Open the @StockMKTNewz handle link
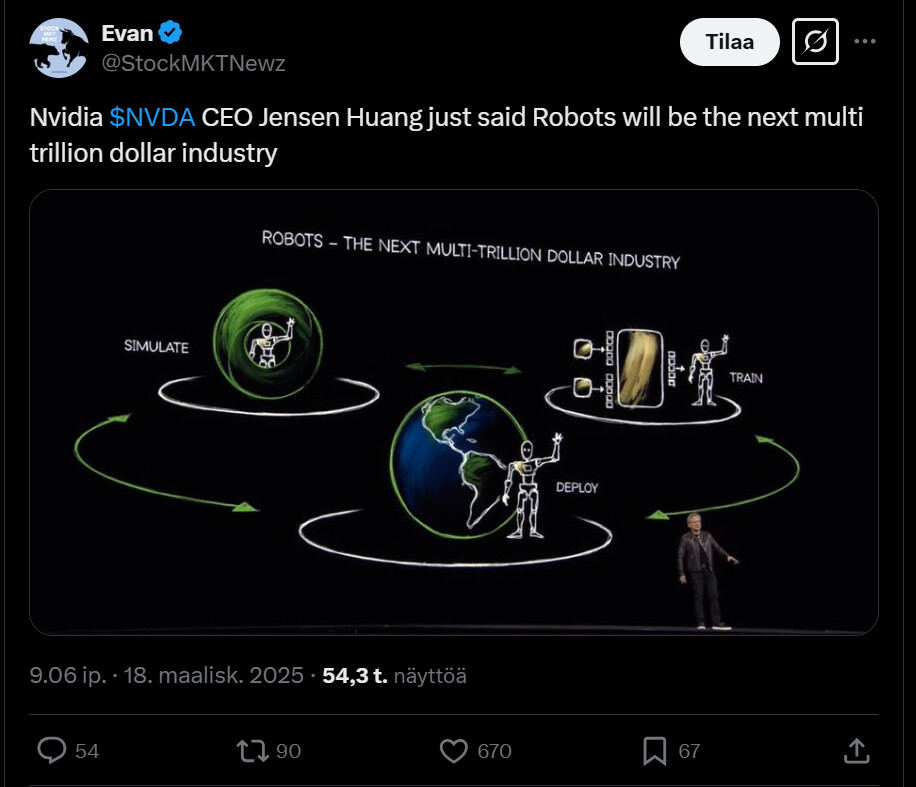This screenshot has width=916, height=787. [x=193, y=63]
